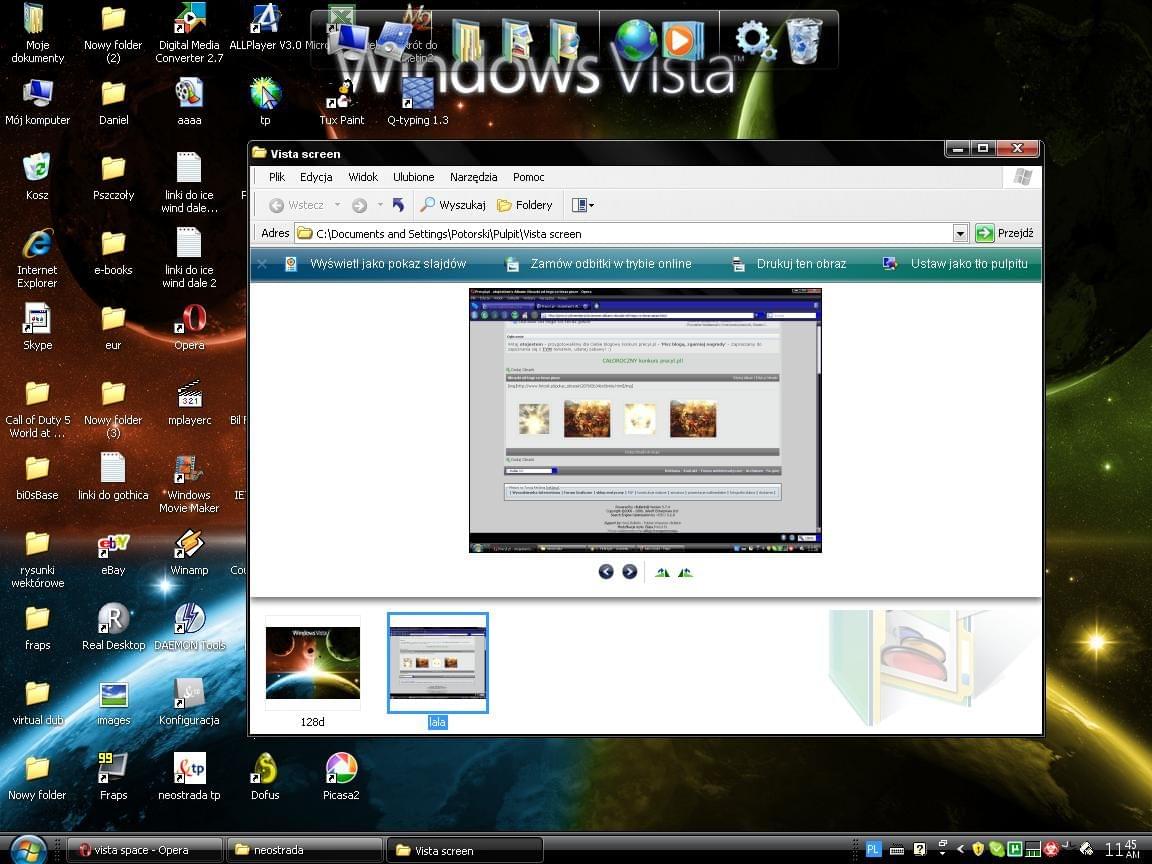The image size is (1152, 864).
Task: Expand hidden tray icons arrow
Action: tap(960, 849)
